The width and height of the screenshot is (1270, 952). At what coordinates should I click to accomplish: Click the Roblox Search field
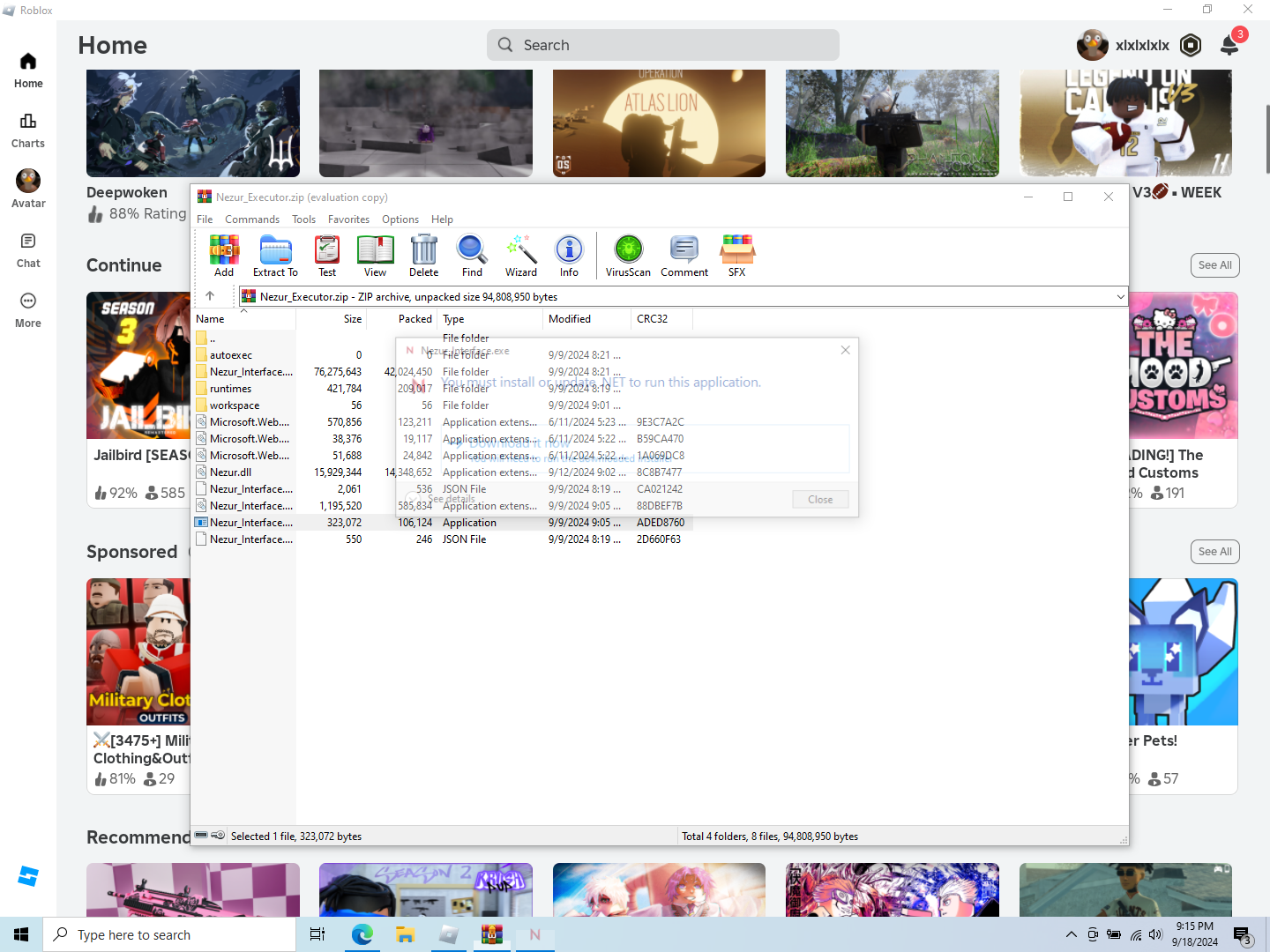[x=663, y=45]
